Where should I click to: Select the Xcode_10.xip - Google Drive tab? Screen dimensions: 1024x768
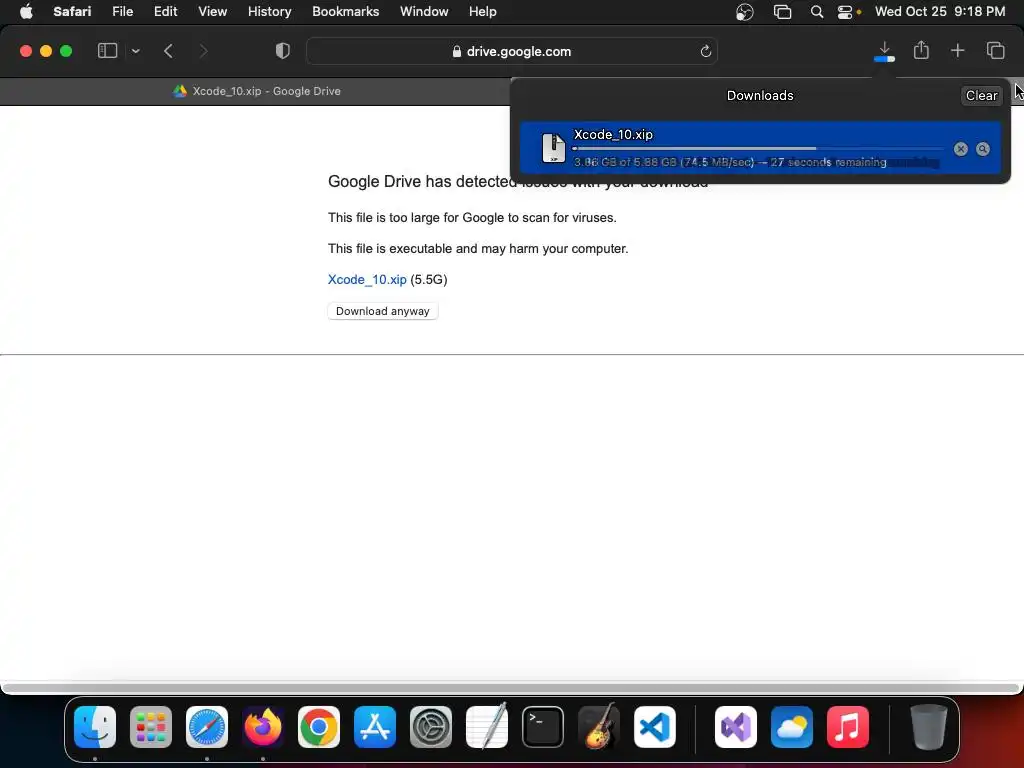tap(257, 91)
